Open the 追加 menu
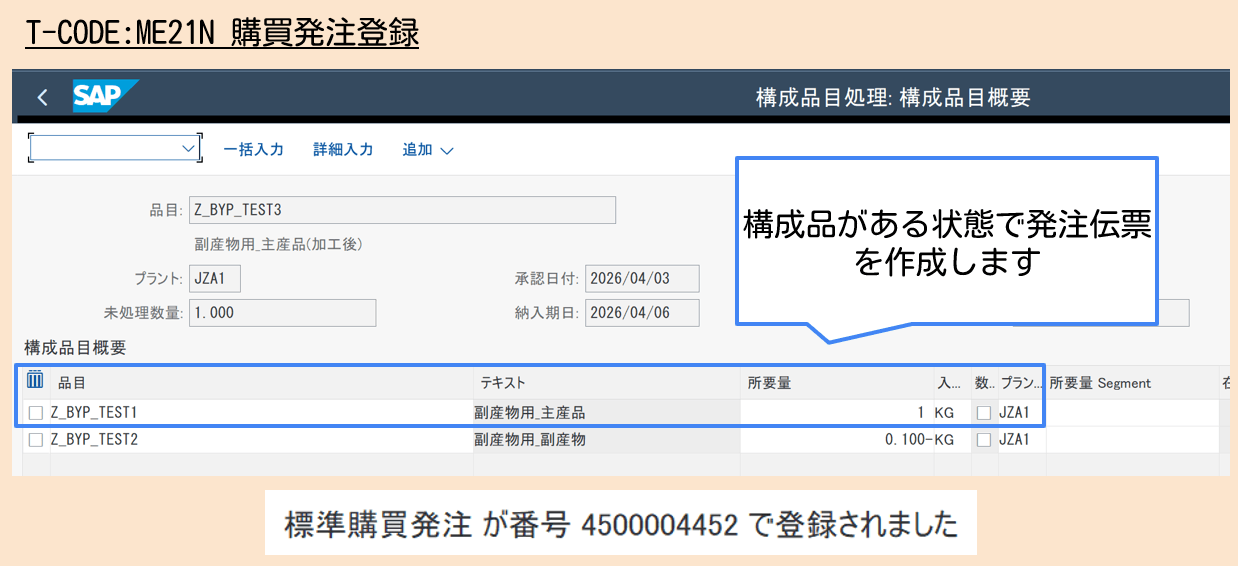The height and width of the screenshot is (566, 1238). coord(427,149)
